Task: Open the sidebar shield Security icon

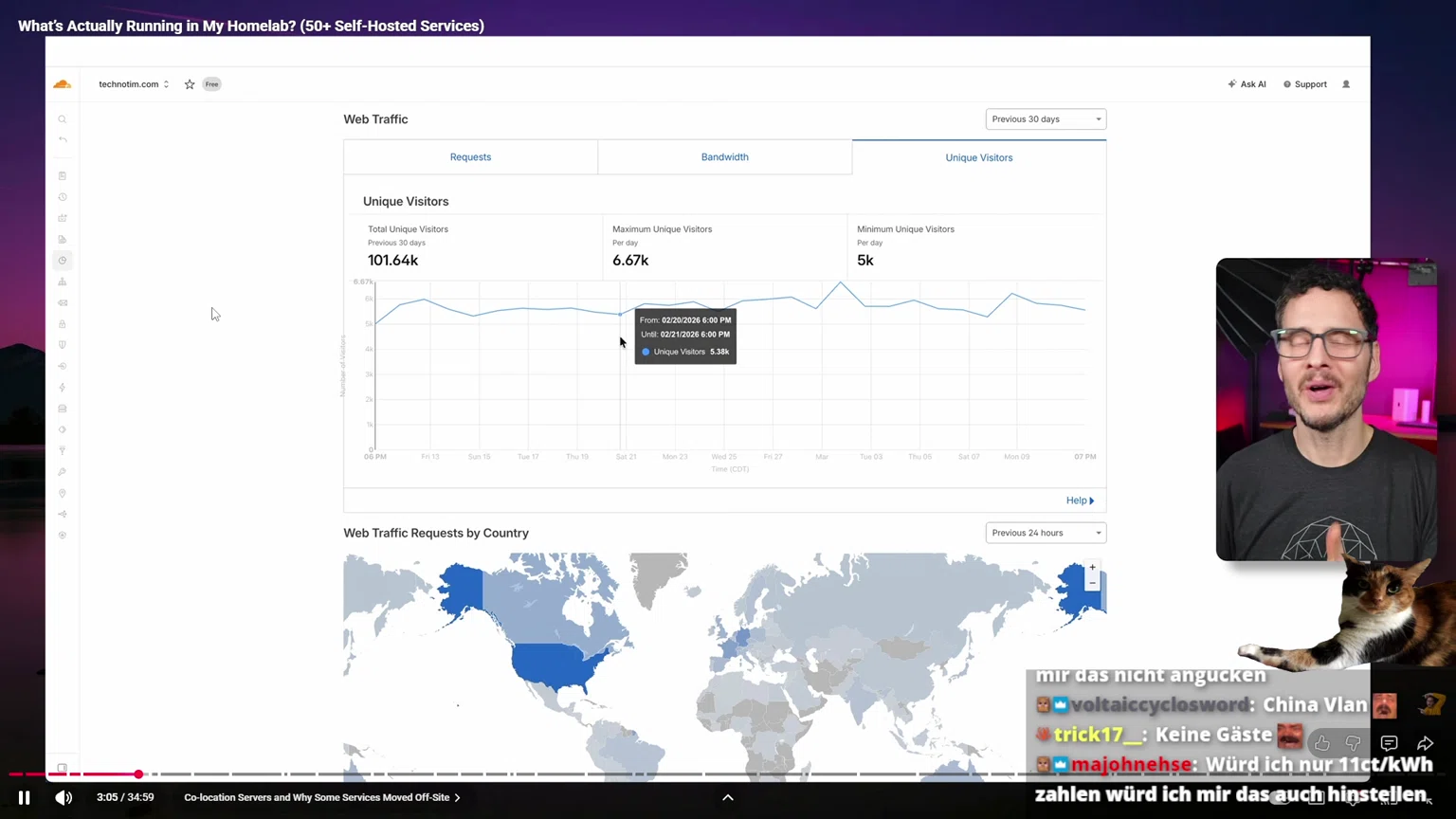Action: pos(63,345)
